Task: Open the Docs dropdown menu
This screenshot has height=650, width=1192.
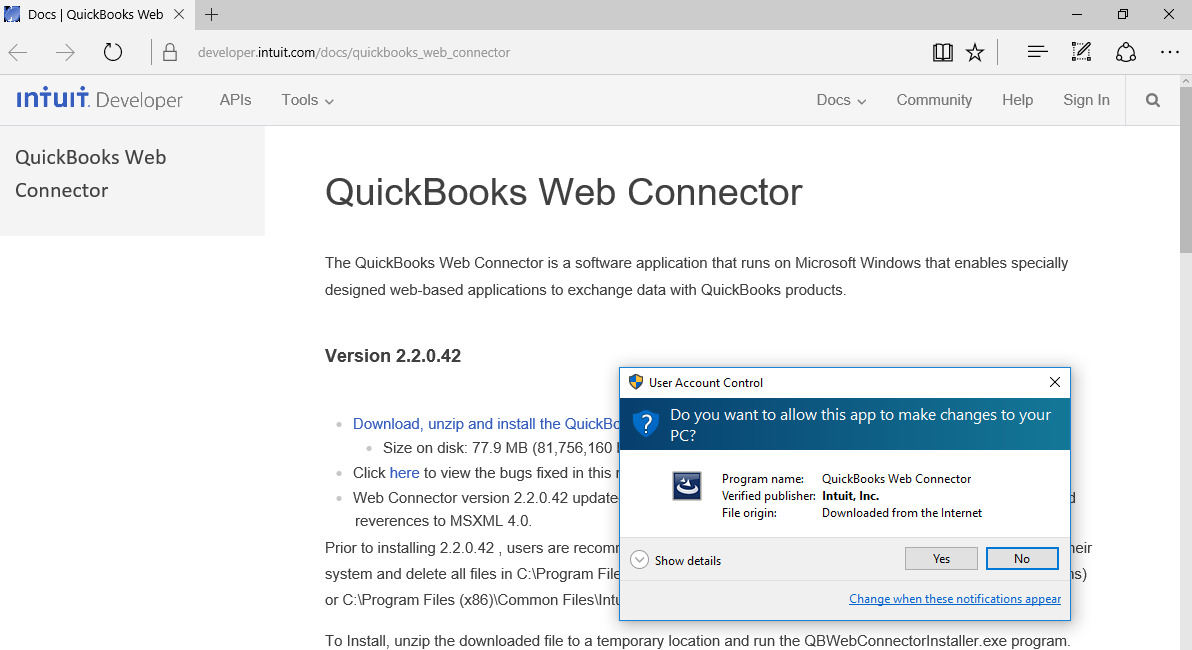Action: (x=840, y=100)
